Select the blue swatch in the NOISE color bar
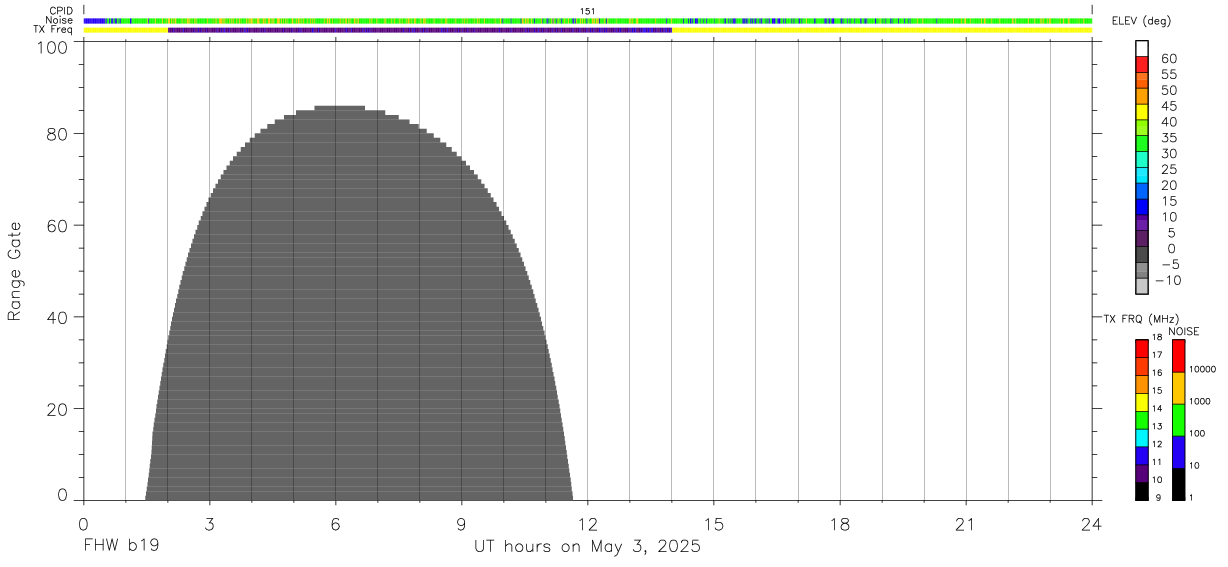The height and width of the screenshot is (567, 1228). click(1178, 452)
